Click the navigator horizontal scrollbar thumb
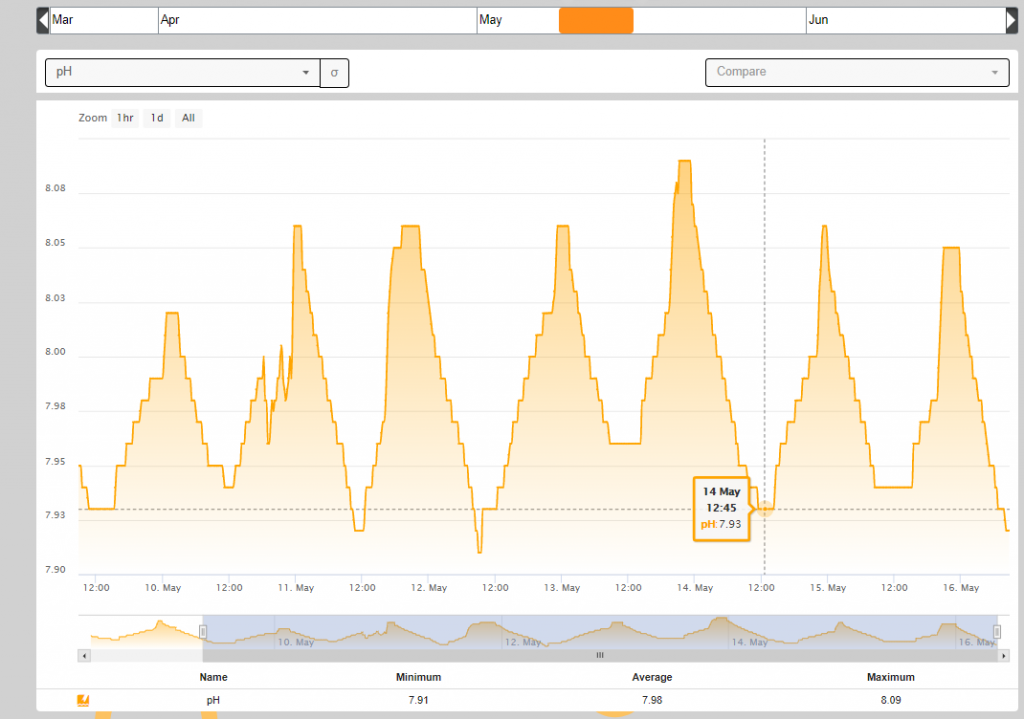 pyautogui.click(x=600, y=656)
